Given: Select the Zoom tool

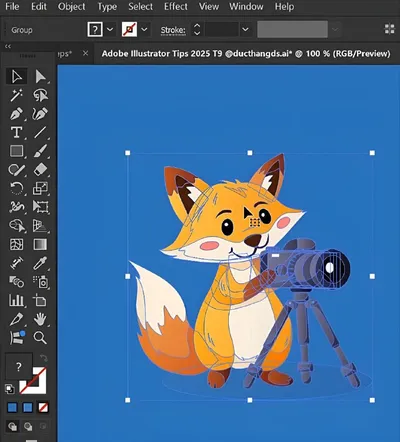Looking at the screenshot, I should pyautogui.click(x=40, y=338).
